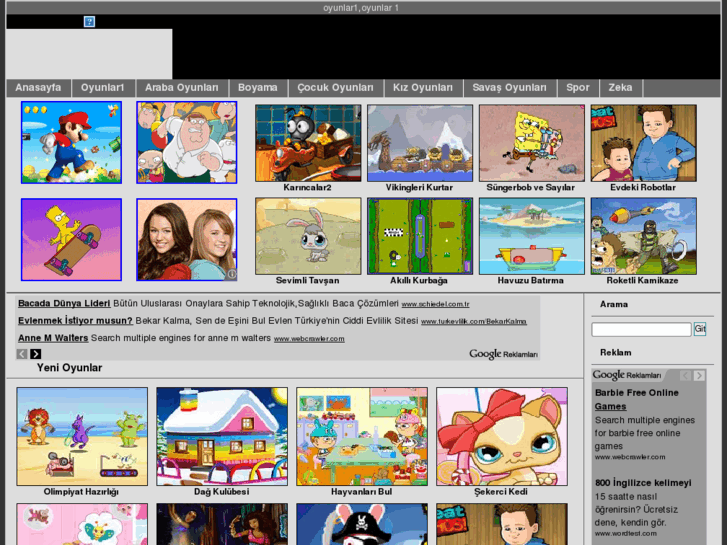This screenshot has width=727, height=545.
Task: Click the Dağ Kulübesi title
Action: [x=222, y=492]
